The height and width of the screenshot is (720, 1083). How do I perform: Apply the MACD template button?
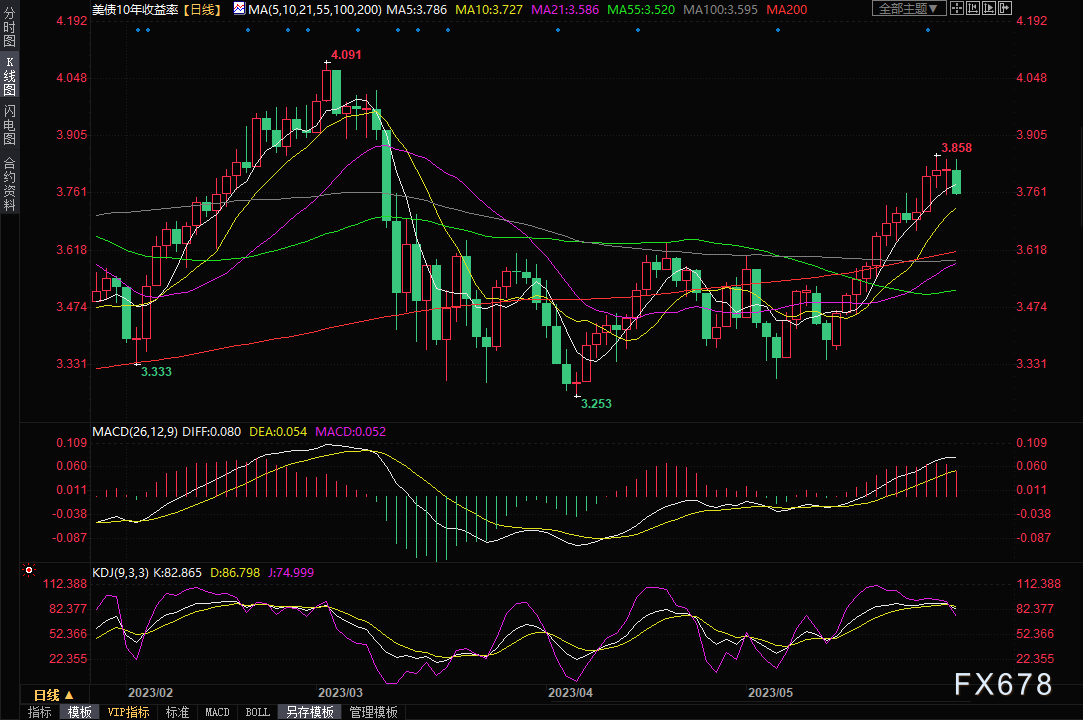pos(217,712)
